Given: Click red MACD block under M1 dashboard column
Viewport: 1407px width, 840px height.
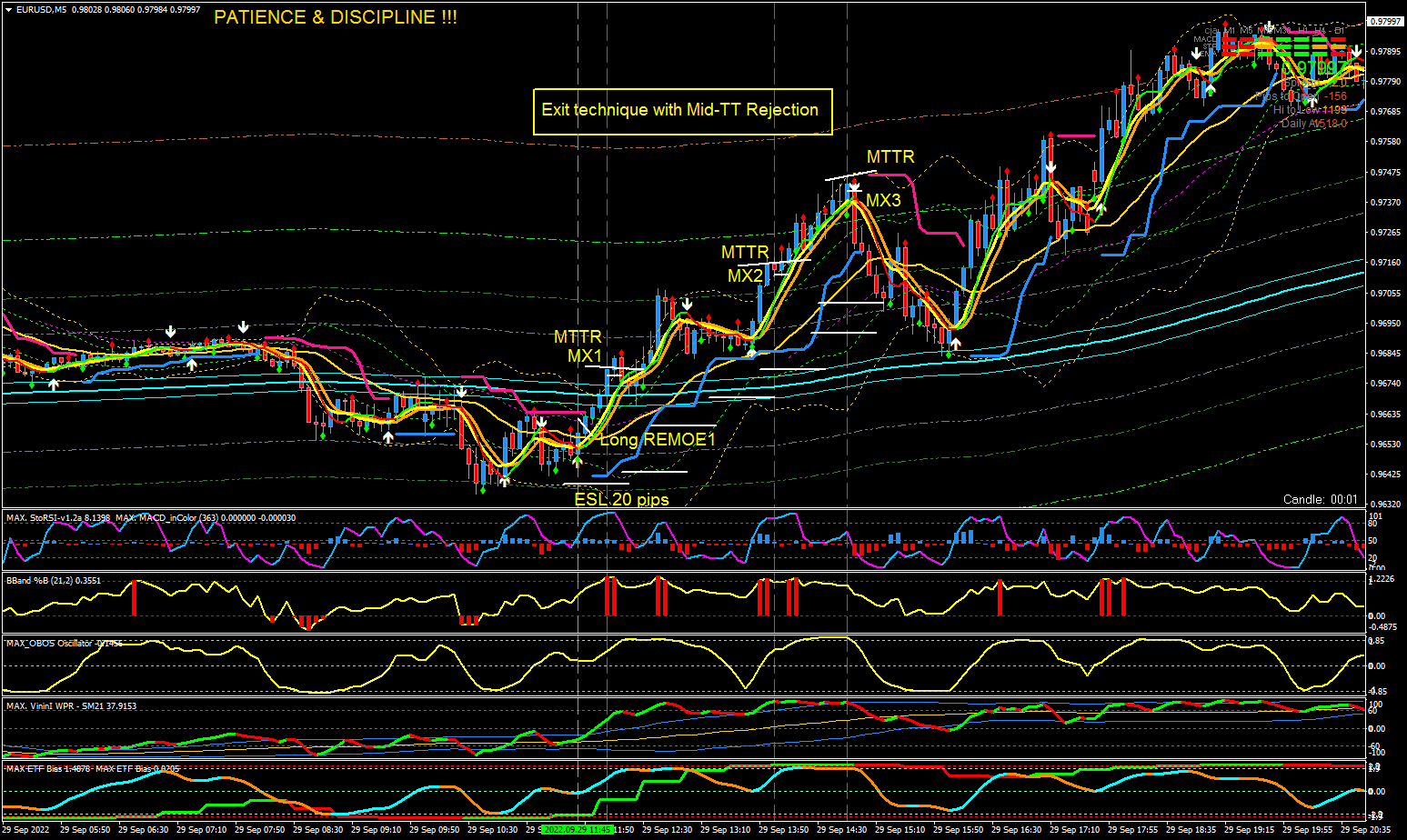Looking at the screenshot, I should (1230, 41).
